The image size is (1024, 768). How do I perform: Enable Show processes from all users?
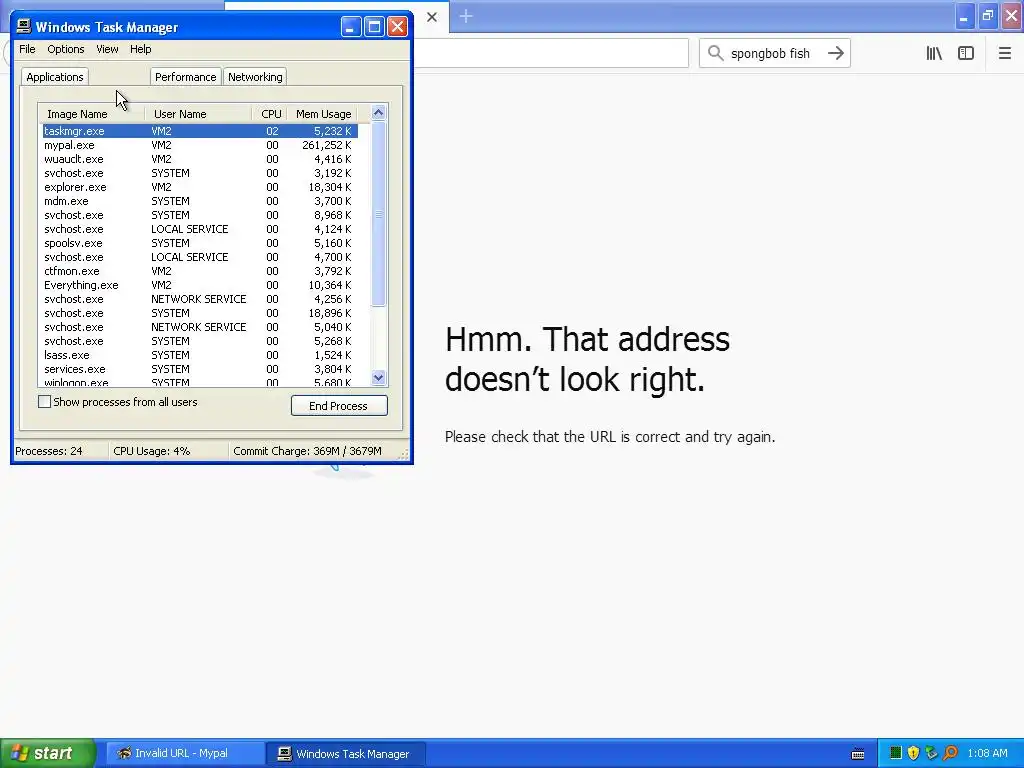click(x=44, y=402)
